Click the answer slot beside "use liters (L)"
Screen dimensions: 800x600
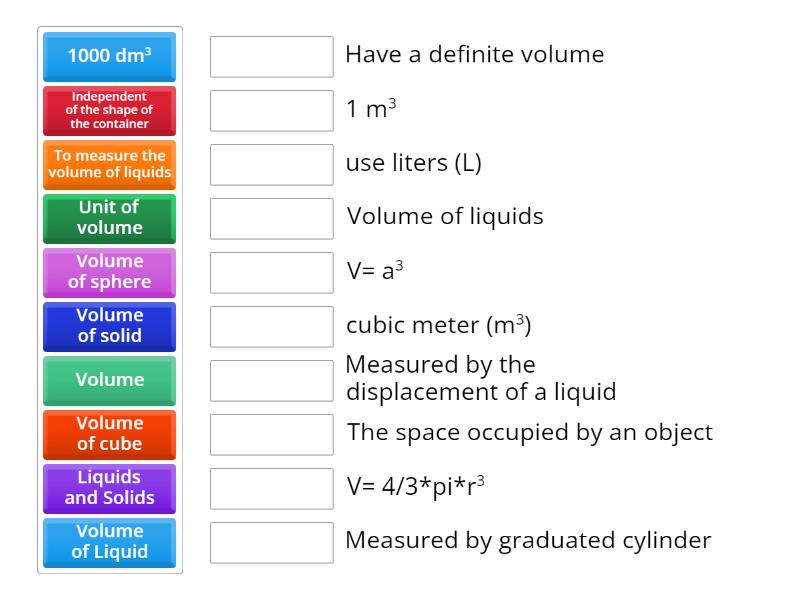pyautogui.click(x=271, y=164)
